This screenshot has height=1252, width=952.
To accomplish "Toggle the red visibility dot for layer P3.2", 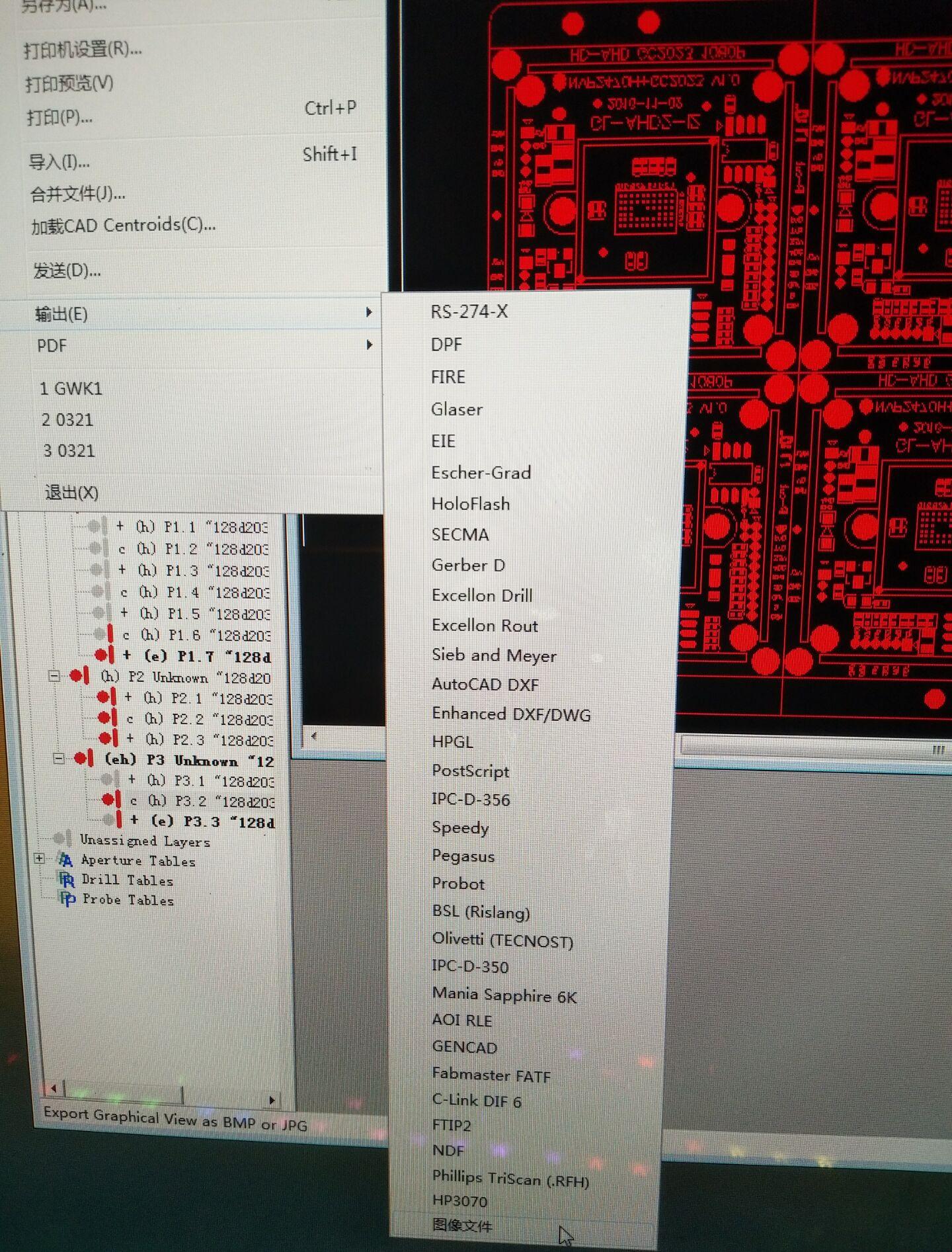I will 109,800.
